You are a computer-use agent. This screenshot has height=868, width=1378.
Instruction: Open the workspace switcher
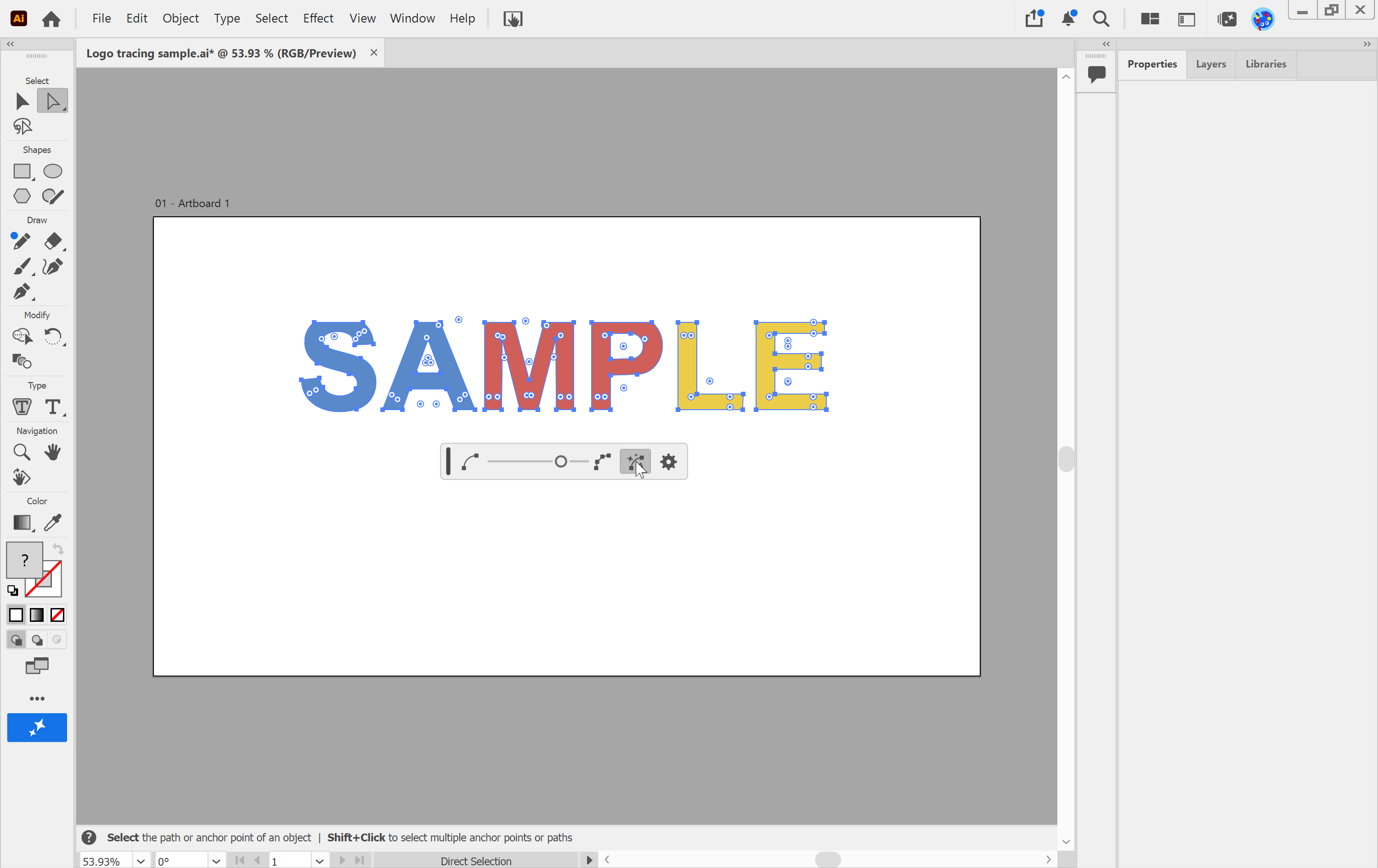click(1187, 19)
